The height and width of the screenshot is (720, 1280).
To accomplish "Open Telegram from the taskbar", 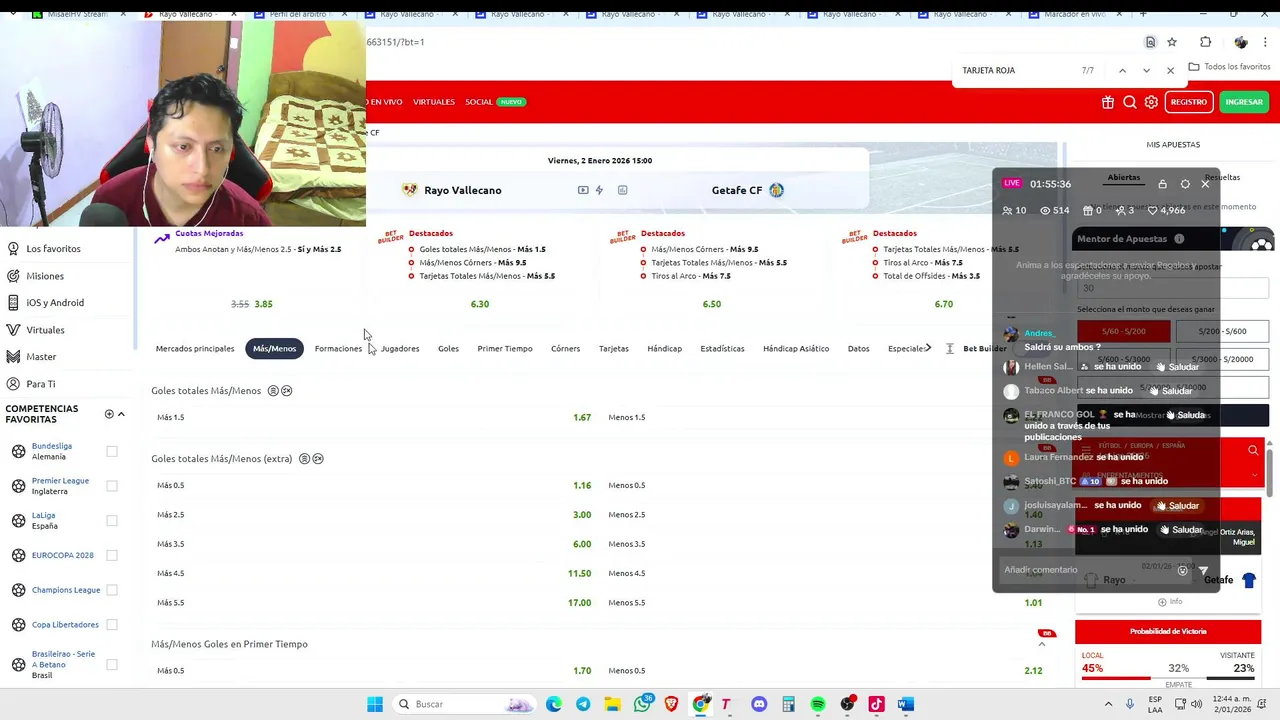I will tap(583, 704).
